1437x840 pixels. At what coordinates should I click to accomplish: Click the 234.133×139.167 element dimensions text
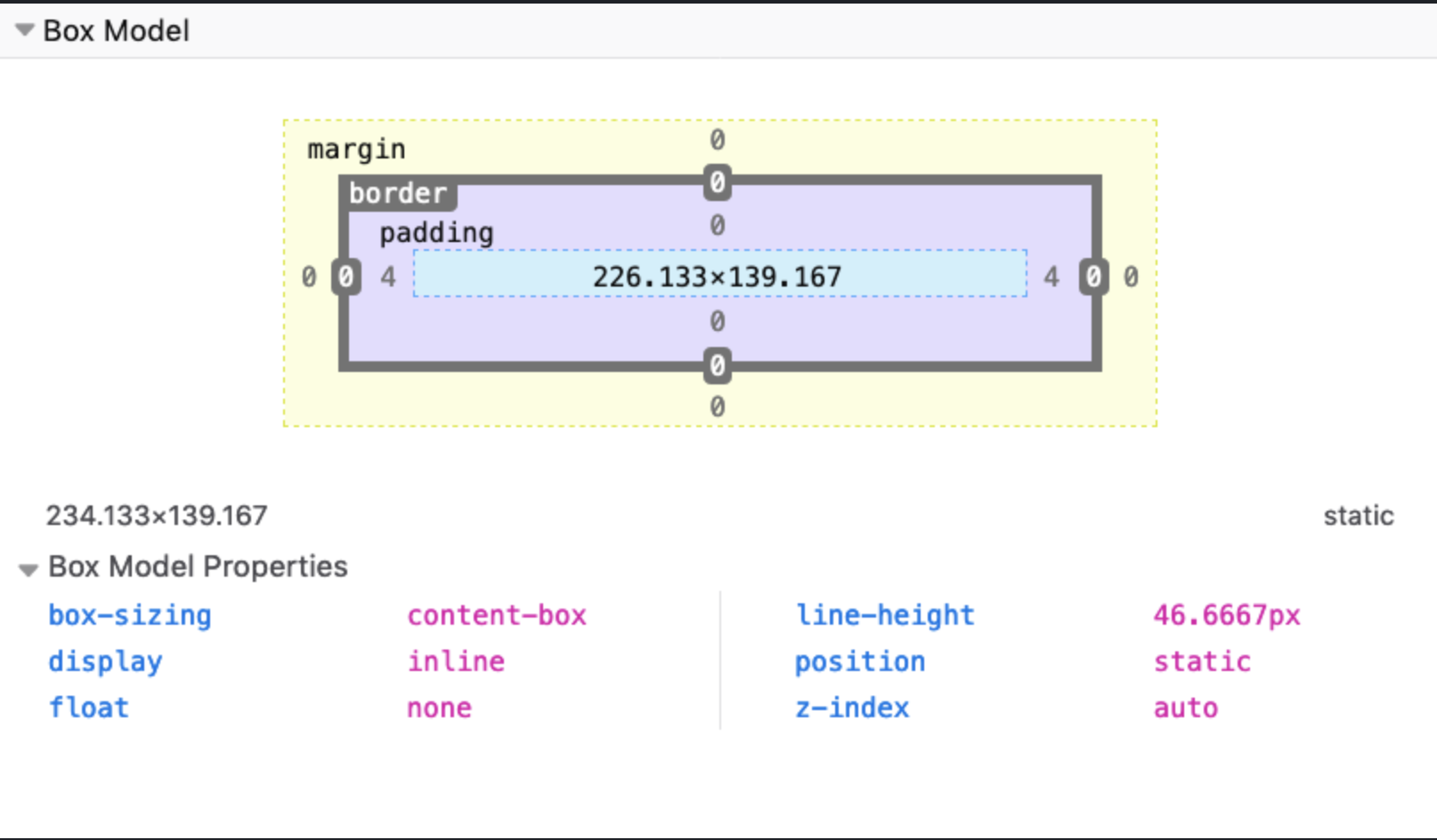coord(157,515)
